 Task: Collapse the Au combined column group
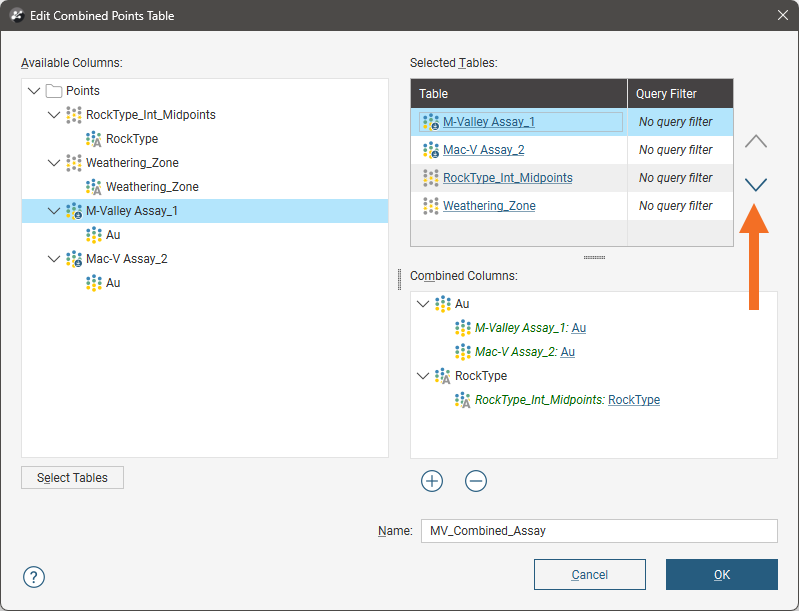coord(422,304)
